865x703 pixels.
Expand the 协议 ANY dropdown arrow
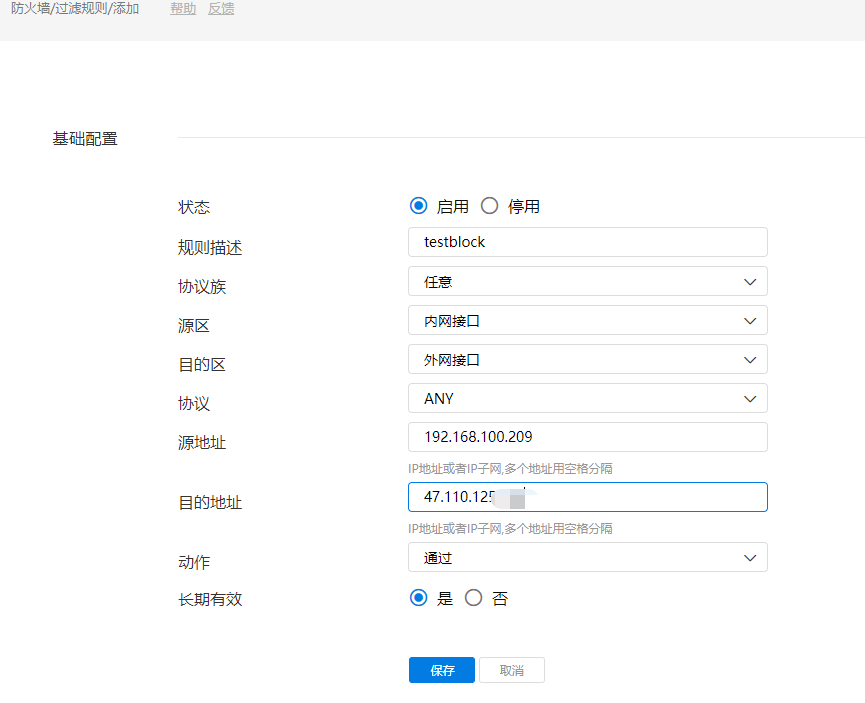(750, 399)
